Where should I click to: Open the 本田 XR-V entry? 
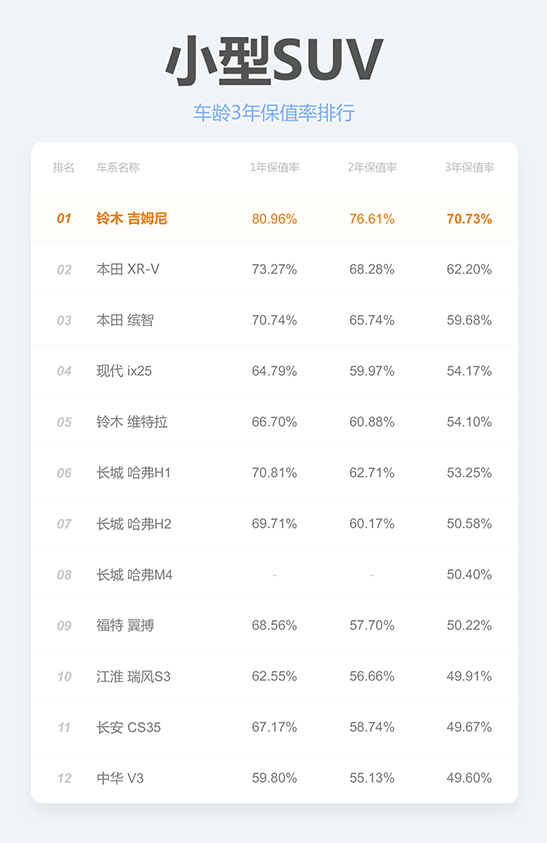274,269
